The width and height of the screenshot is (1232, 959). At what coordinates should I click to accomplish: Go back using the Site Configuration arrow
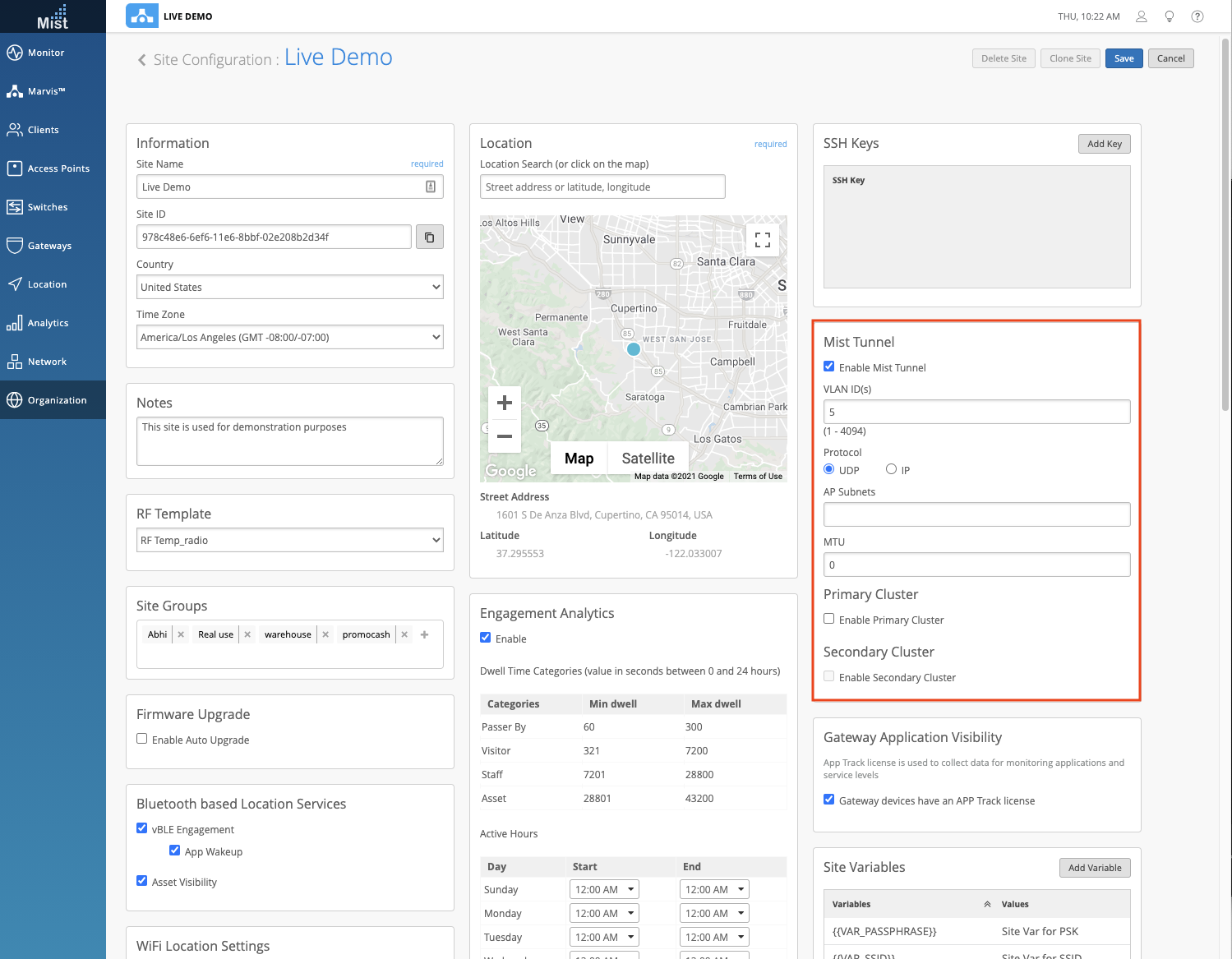click(142, 60)
